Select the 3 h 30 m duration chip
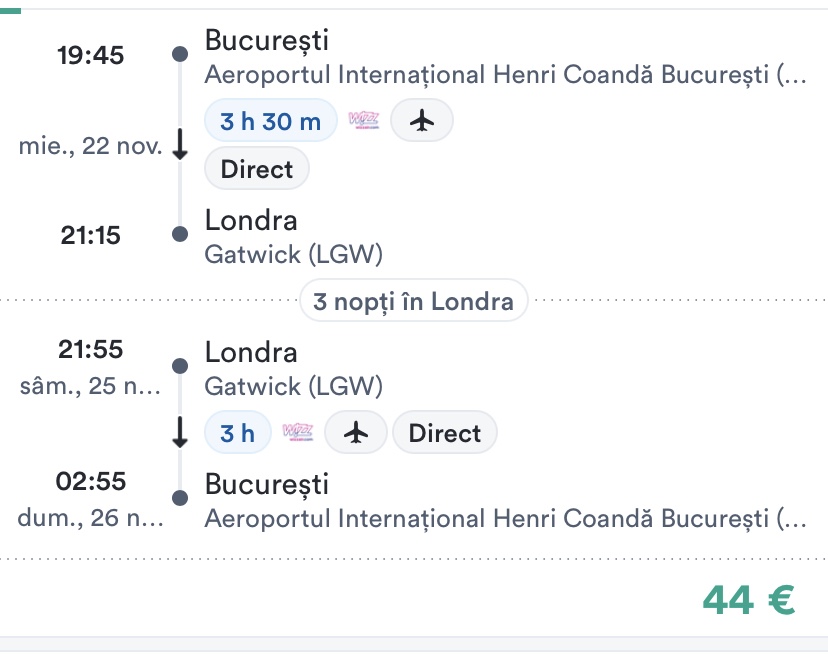Screen dimensions: 828x655 pyautogui.click(x=271, y=121)
